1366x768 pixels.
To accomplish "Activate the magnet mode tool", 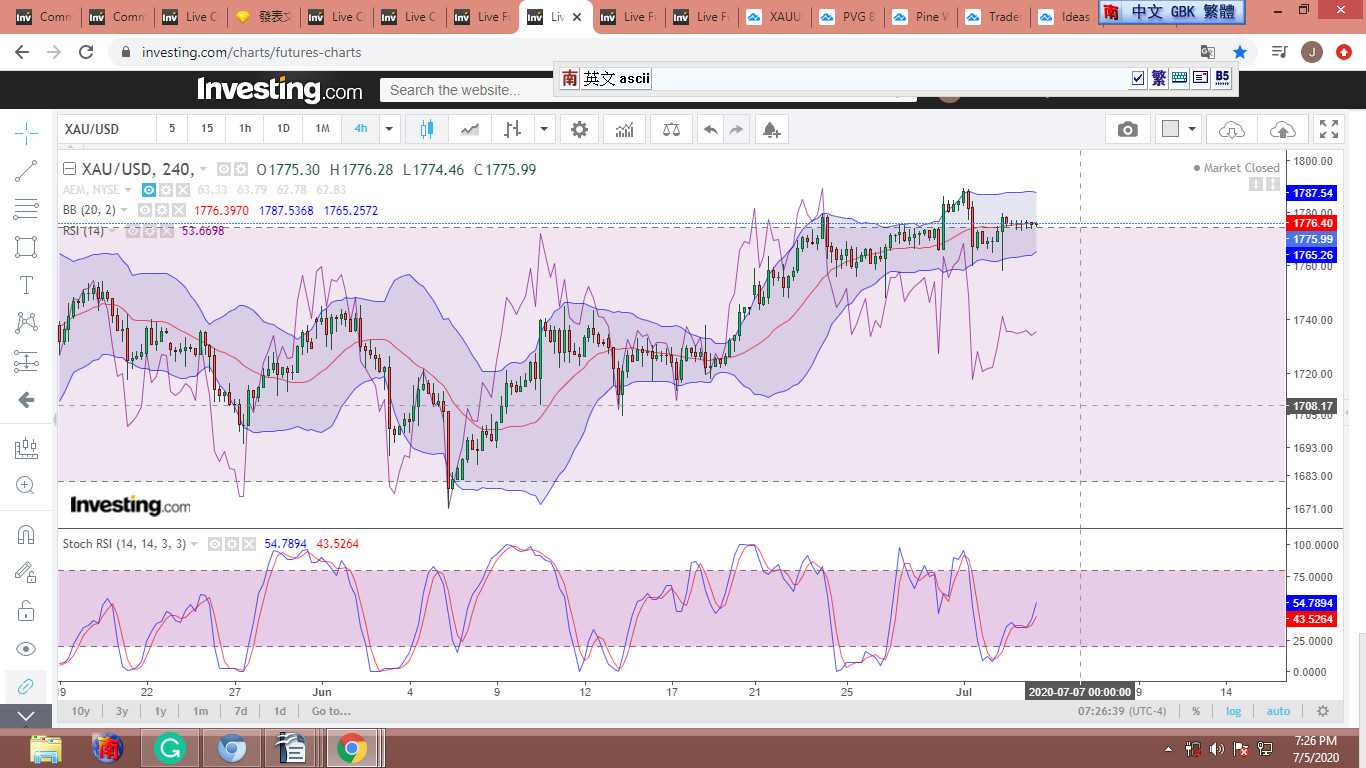I will tap(26, 534).
